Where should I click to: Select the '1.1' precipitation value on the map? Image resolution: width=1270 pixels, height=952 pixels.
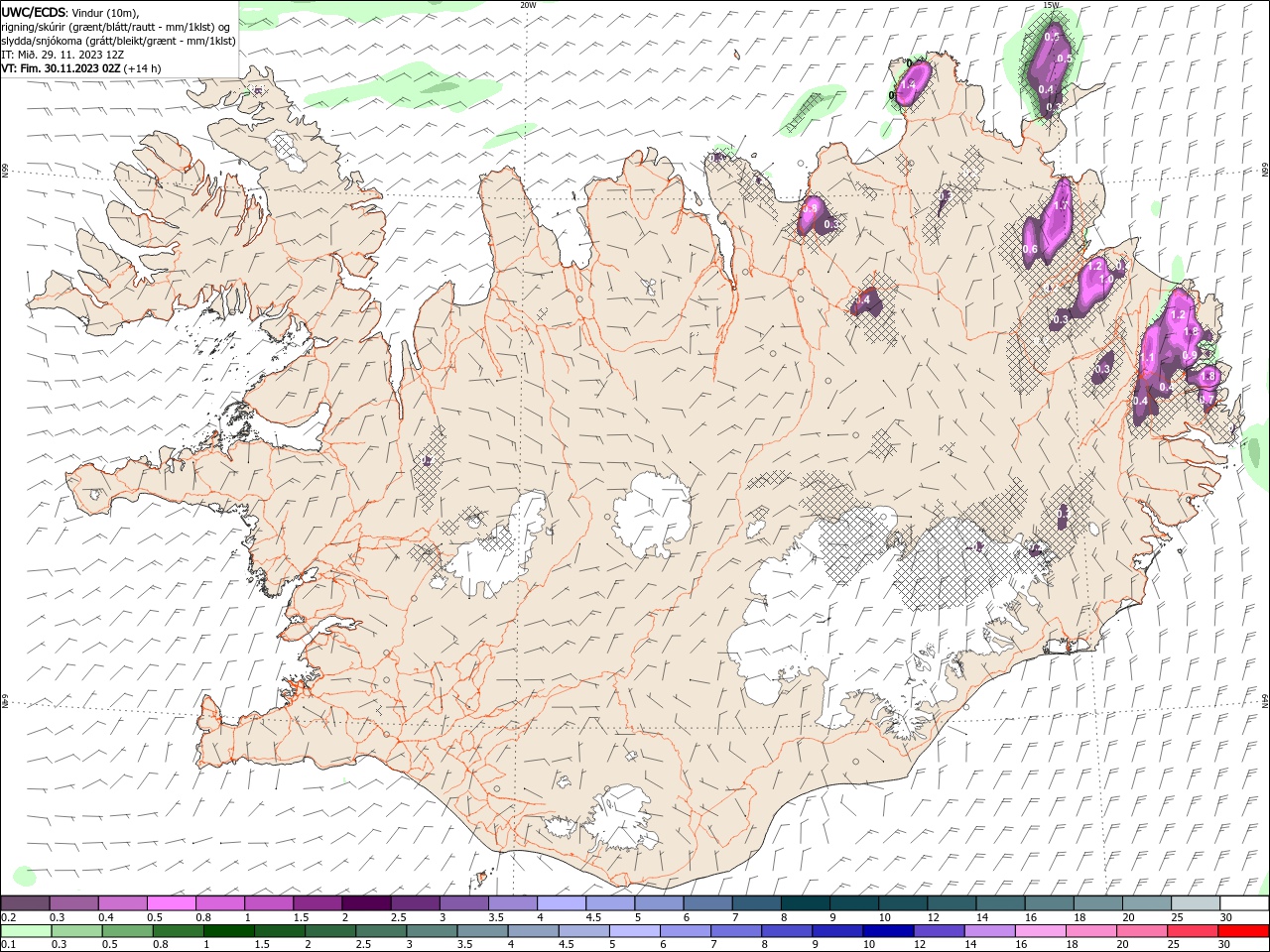pyautogui.click(x=1148, y=358)
